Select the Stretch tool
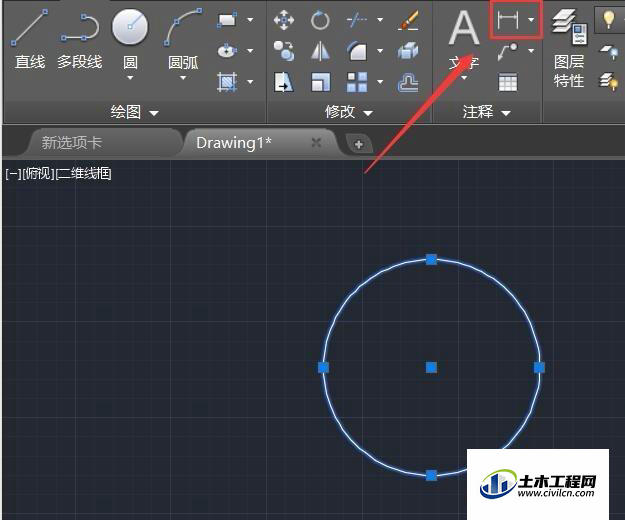 point(284,82)
